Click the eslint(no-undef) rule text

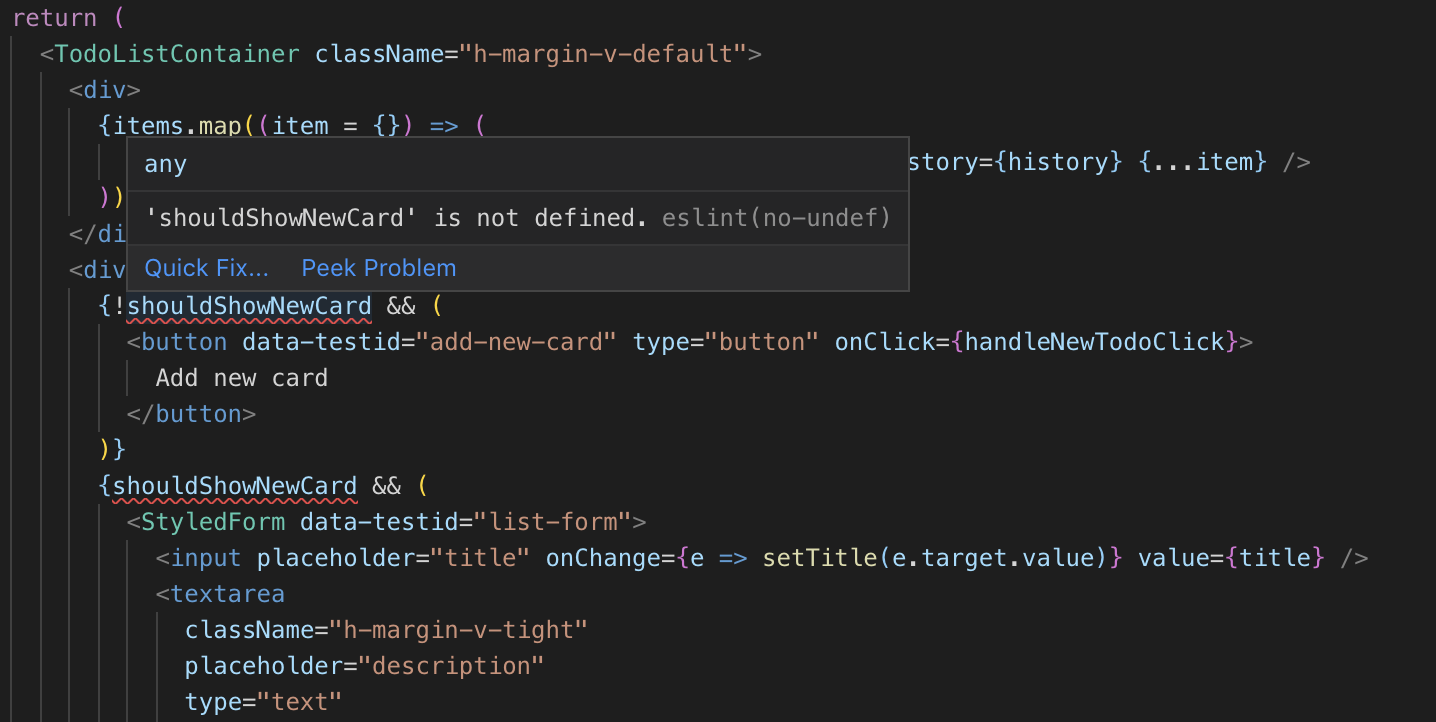tap(778, 217)
